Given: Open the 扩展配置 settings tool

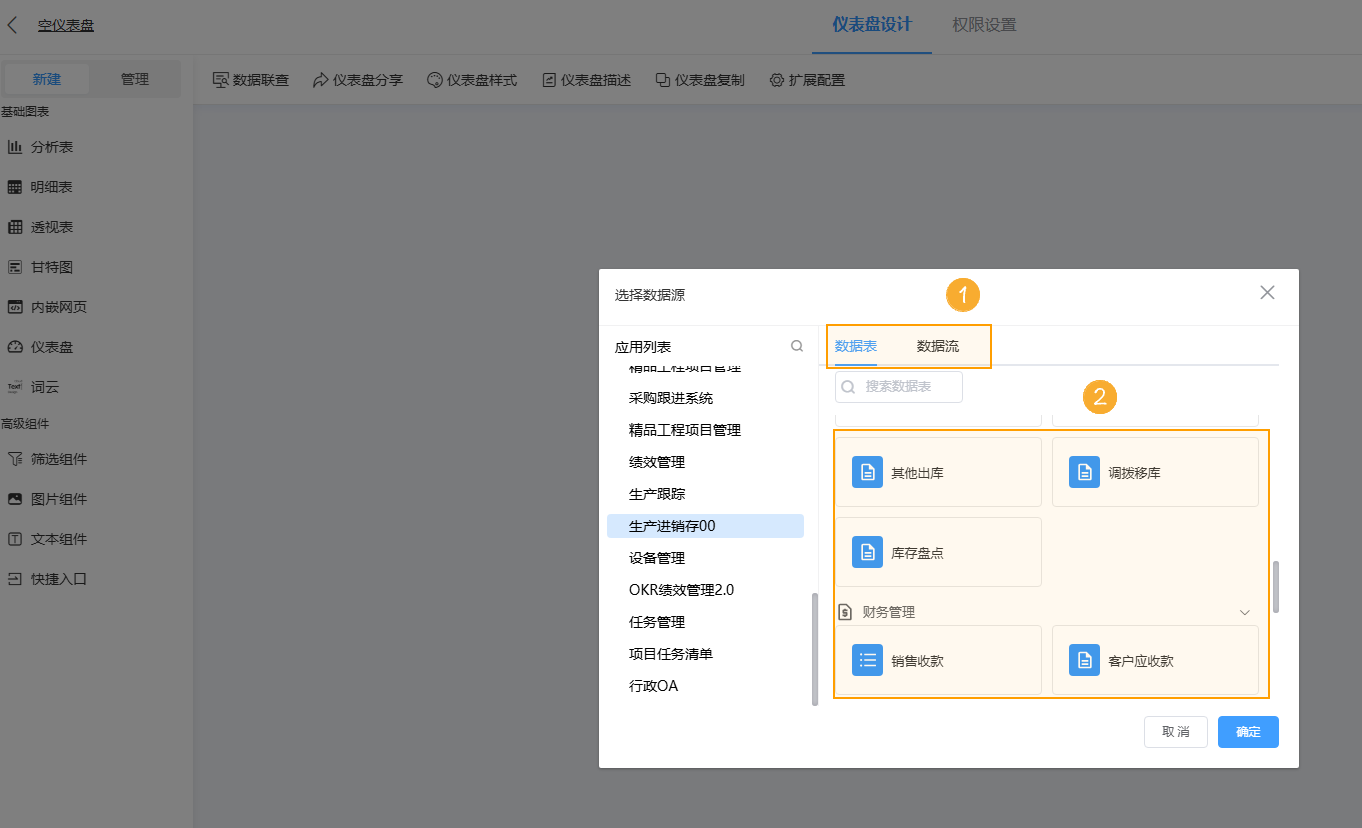Looking at the screenshot, I should pyautogui.click(x=807, y=79).
